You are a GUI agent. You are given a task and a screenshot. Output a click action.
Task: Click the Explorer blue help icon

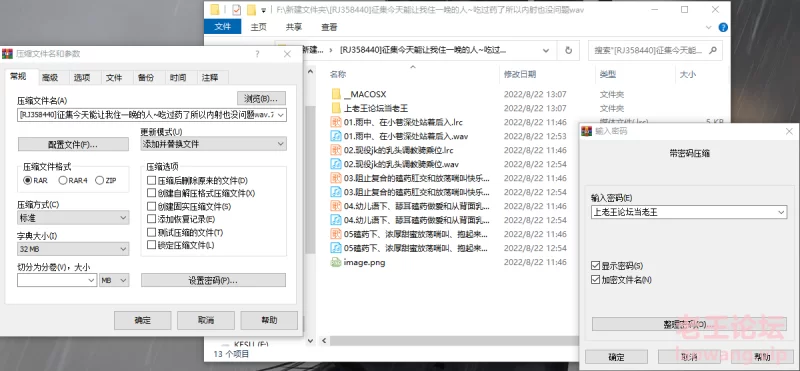pyautogui.click(x=722, y=27)
